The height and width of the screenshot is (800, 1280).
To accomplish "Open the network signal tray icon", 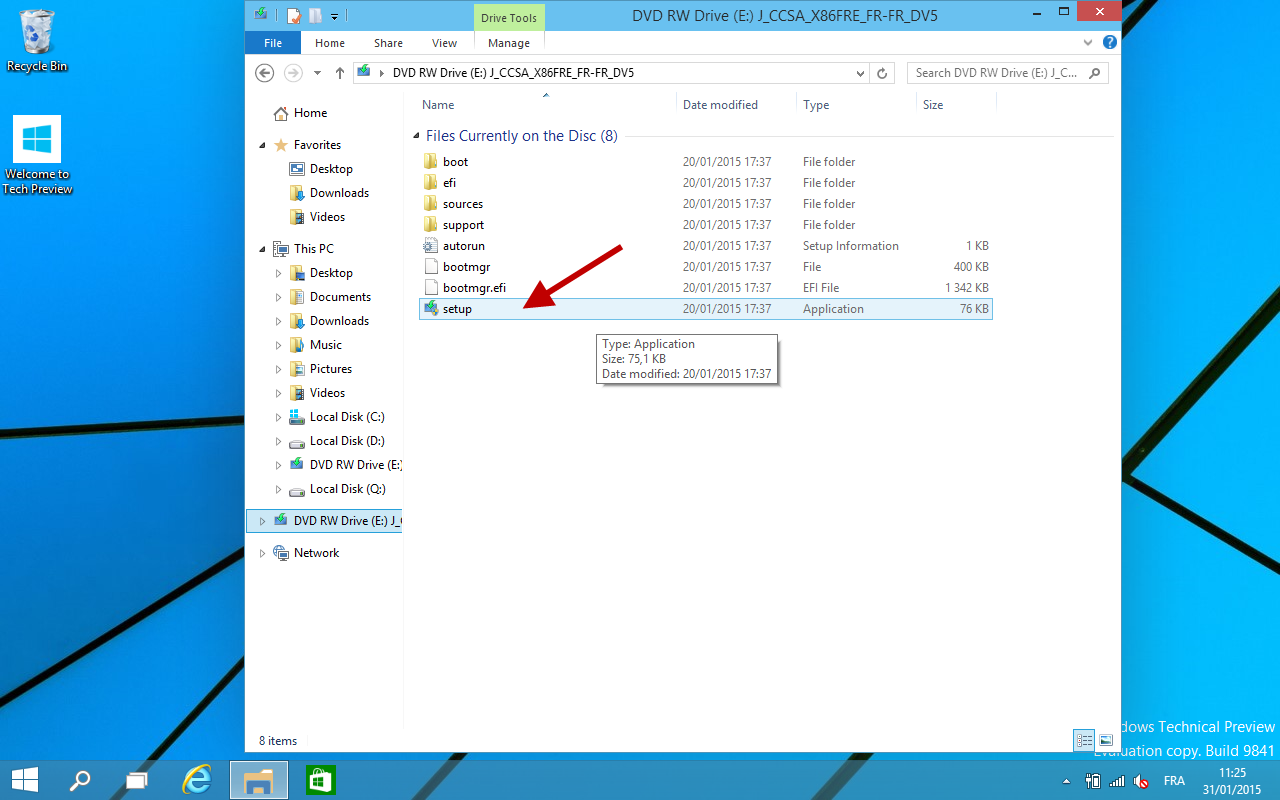I will [x=1117, y=781].
